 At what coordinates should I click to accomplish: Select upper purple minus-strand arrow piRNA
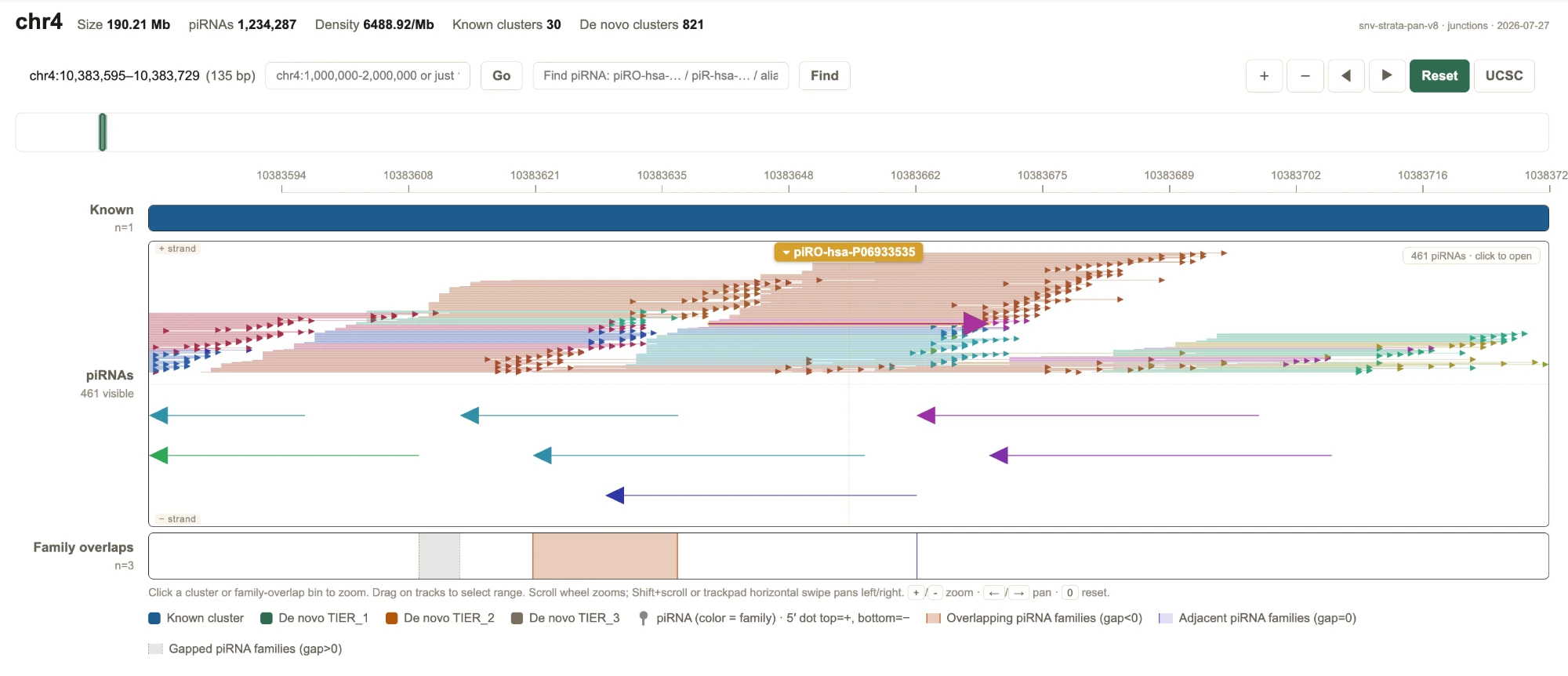[x=1087, y=416]
